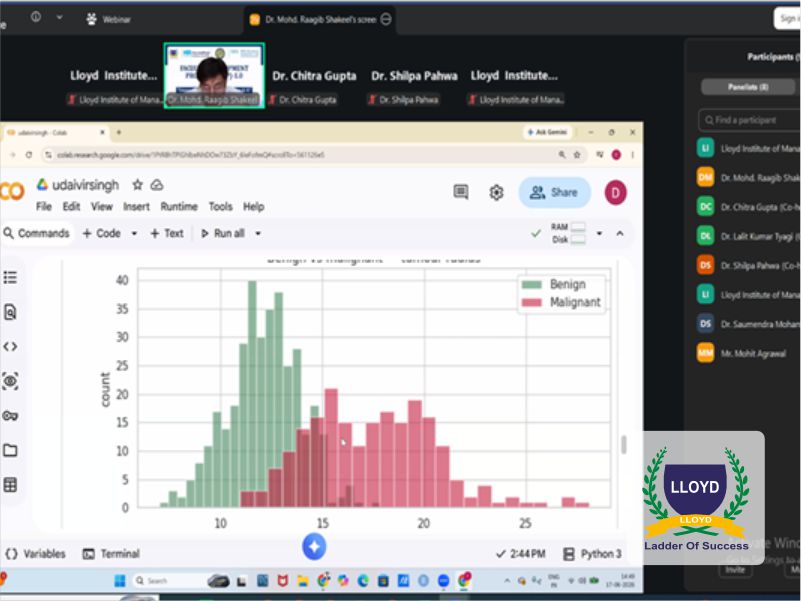
Task: Open the RAM Disk resources dropdown
Action: [599, 234]
